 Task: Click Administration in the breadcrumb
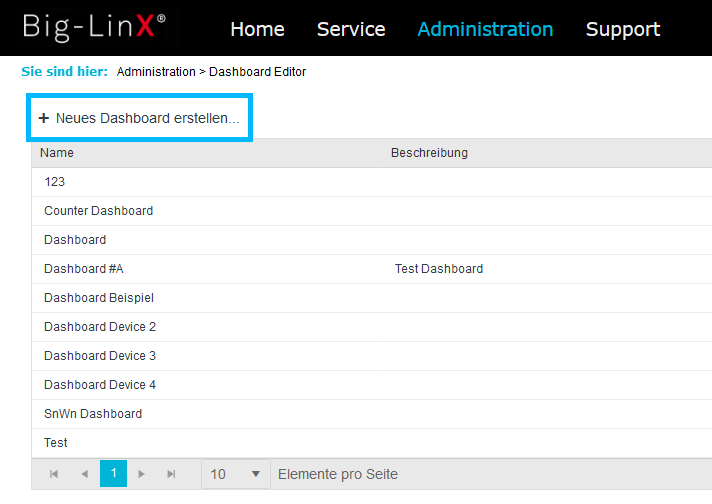(156, 72)
